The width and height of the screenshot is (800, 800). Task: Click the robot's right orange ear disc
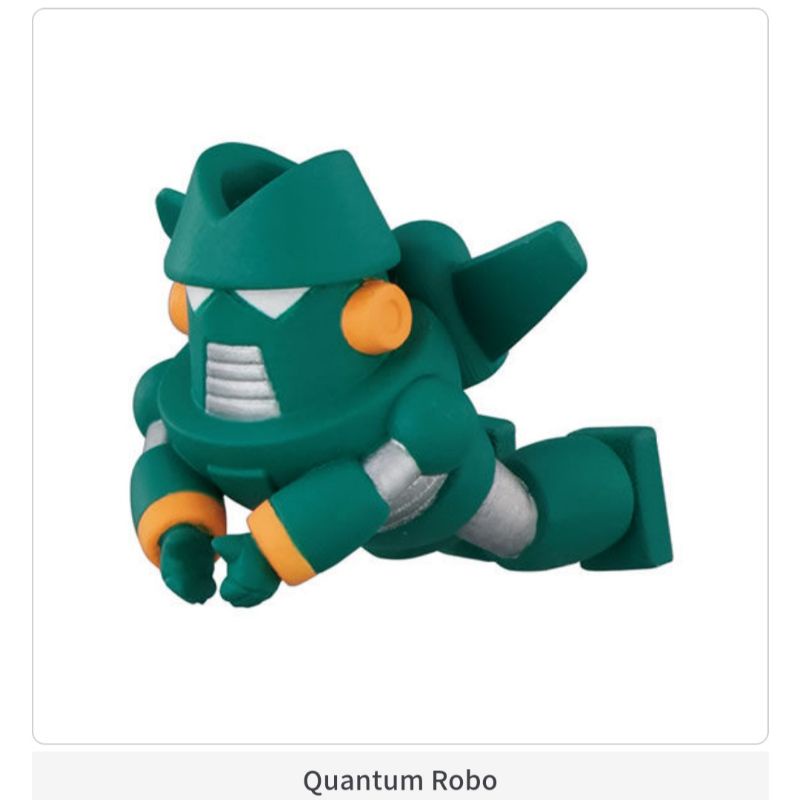pyautogui.click(x=377, y=317)
